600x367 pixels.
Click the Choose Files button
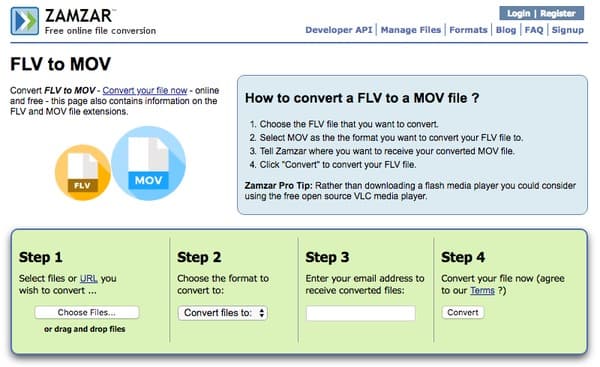86,312
